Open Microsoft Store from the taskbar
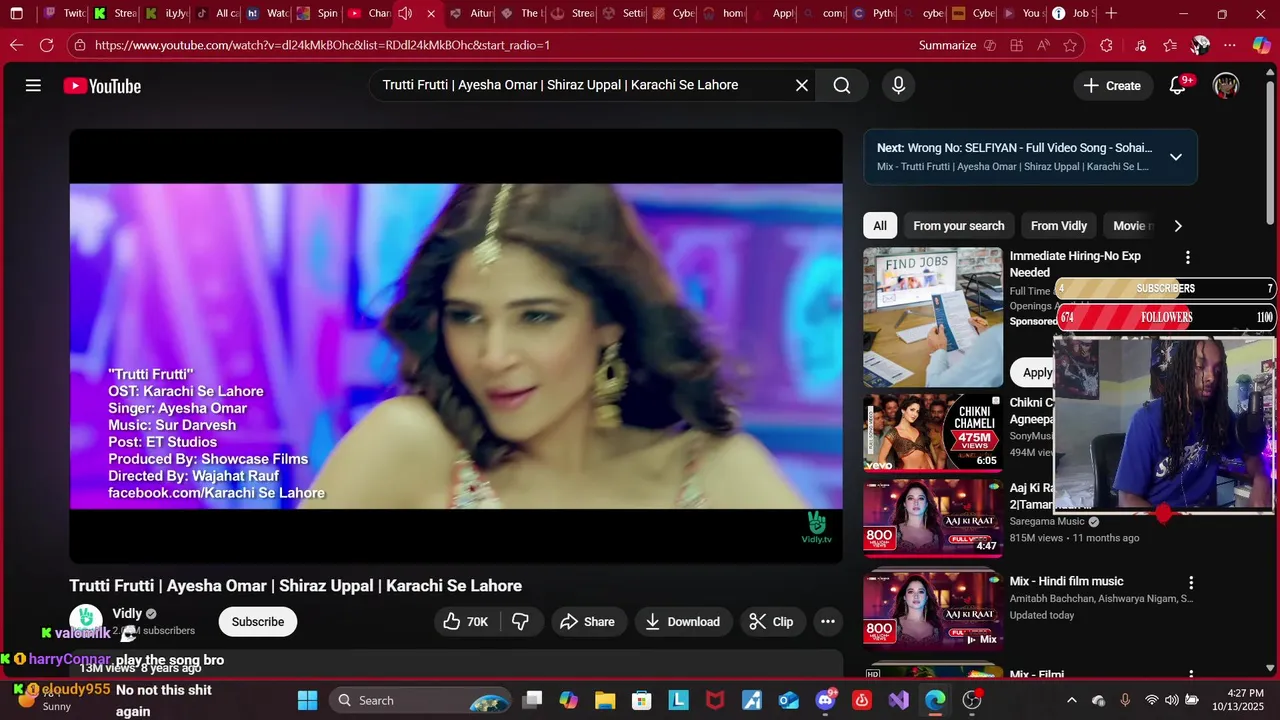The height and width of the screenshot is (720, 1280). point(642,700)
